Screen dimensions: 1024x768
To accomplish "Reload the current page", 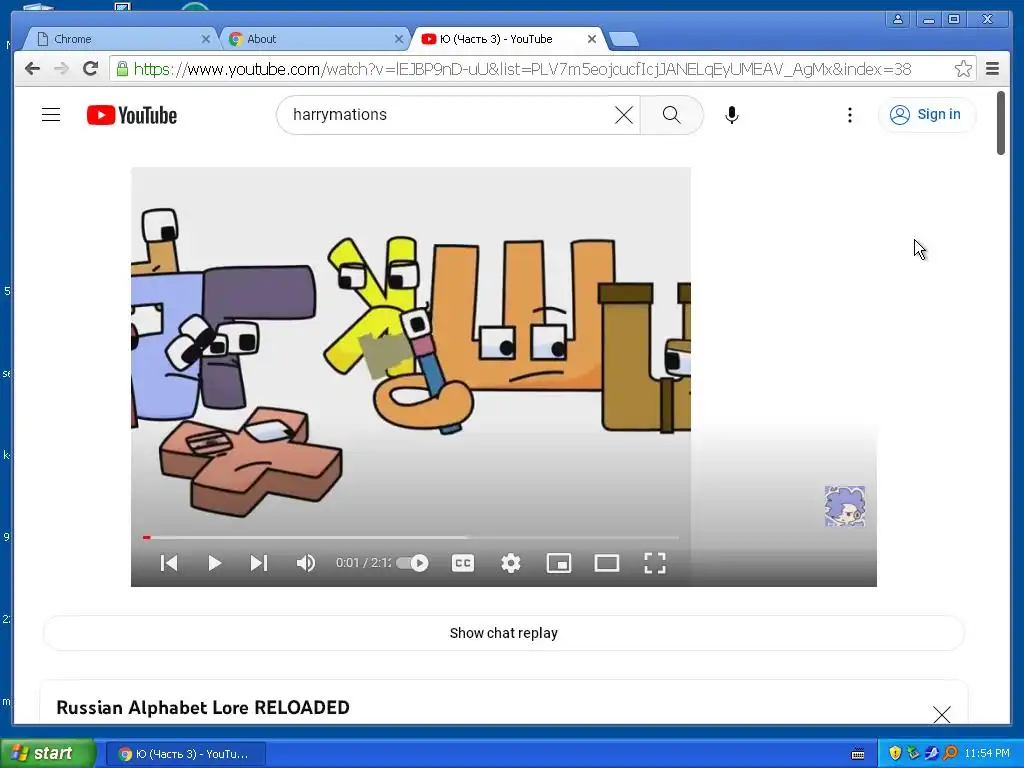I will (91, 69).
